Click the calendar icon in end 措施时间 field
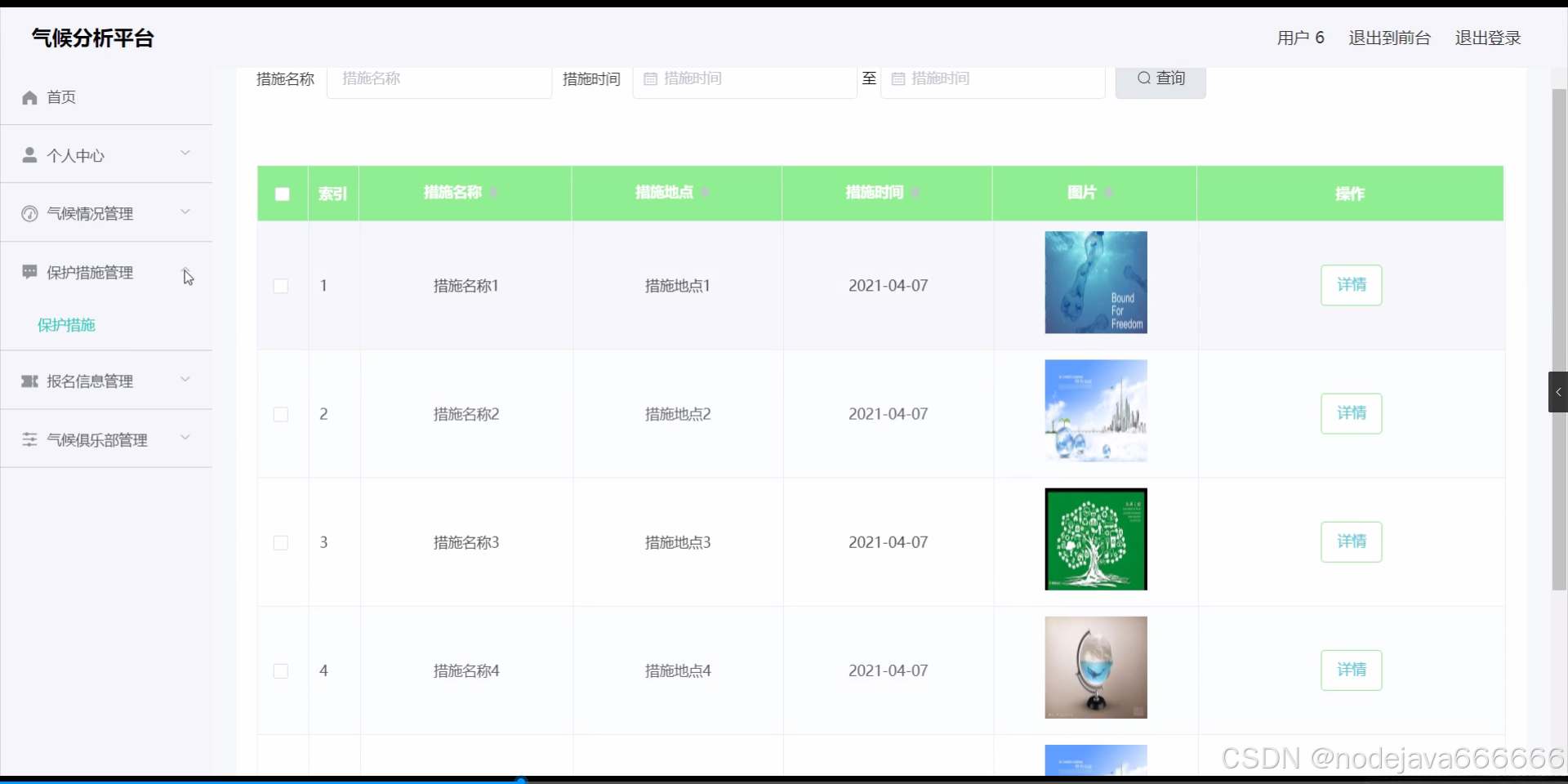Screen dimensions: 1568x784 (x=898, y=79)
